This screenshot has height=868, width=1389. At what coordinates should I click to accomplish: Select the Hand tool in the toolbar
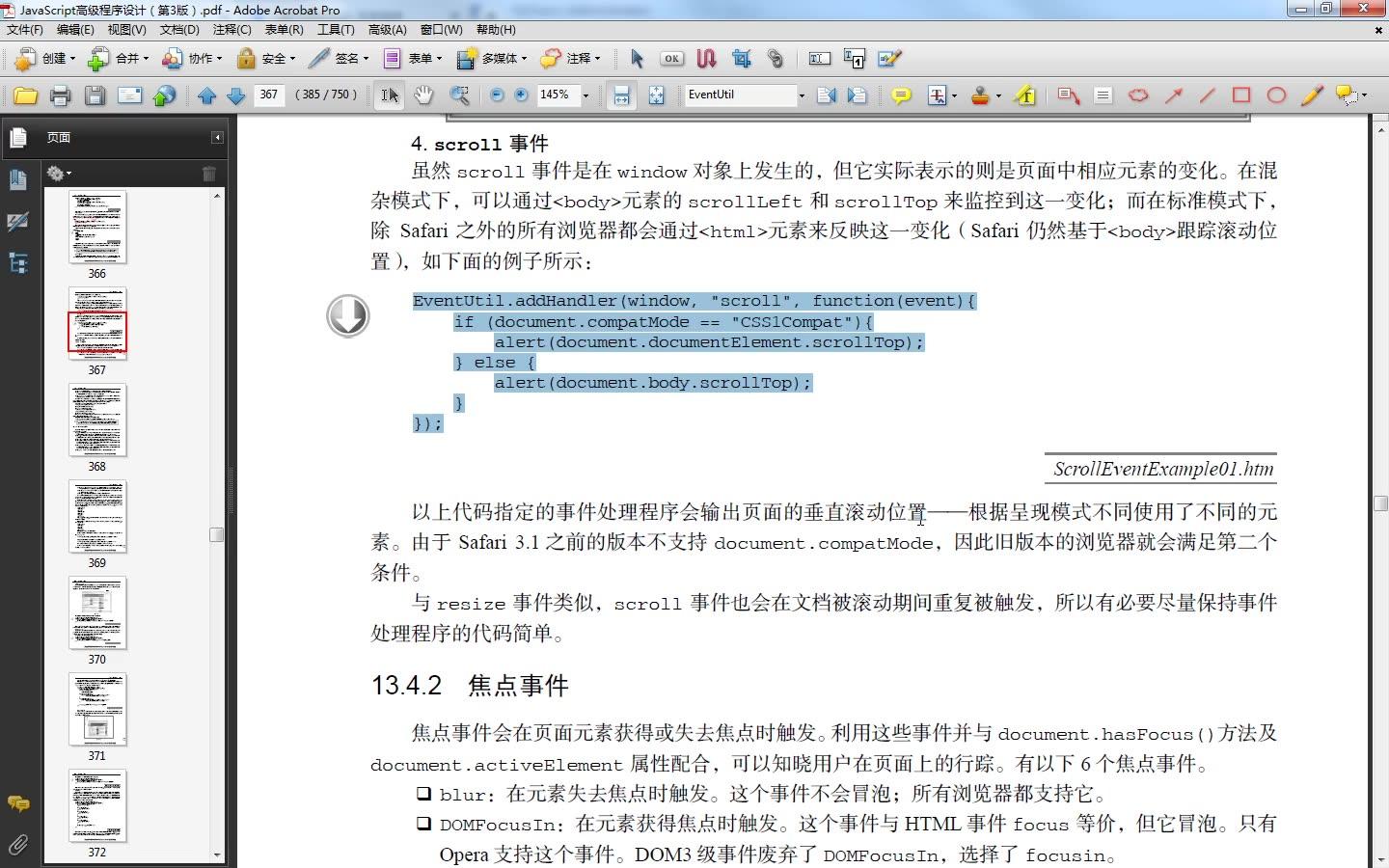tap(422, 95)
